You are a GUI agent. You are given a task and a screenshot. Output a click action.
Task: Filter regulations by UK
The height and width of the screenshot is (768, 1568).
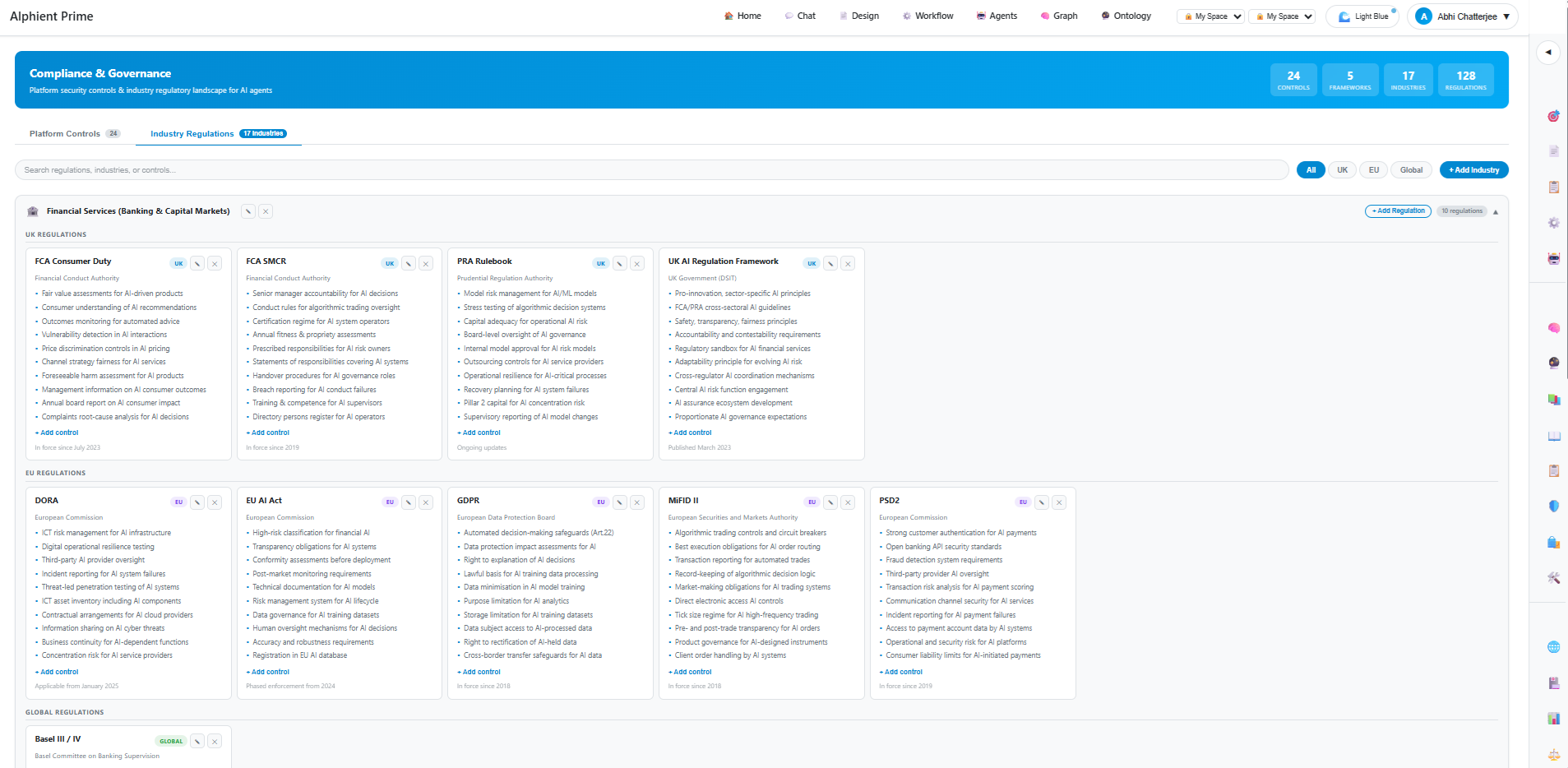click(1342, 170)
